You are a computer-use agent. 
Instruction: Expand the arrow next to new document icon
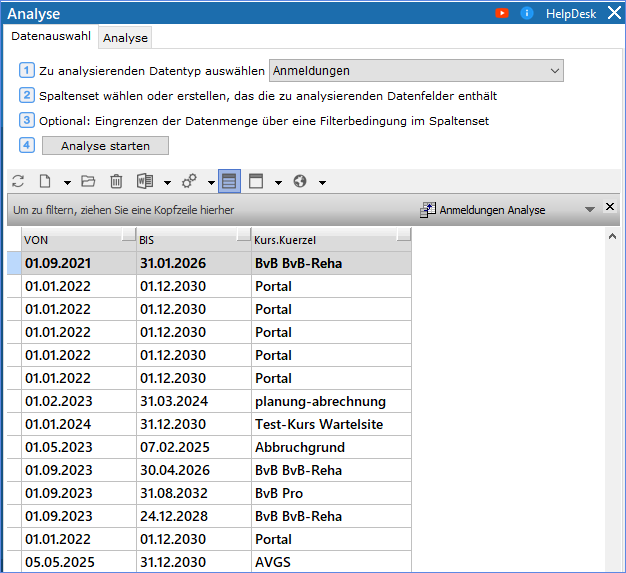point(67,182)
